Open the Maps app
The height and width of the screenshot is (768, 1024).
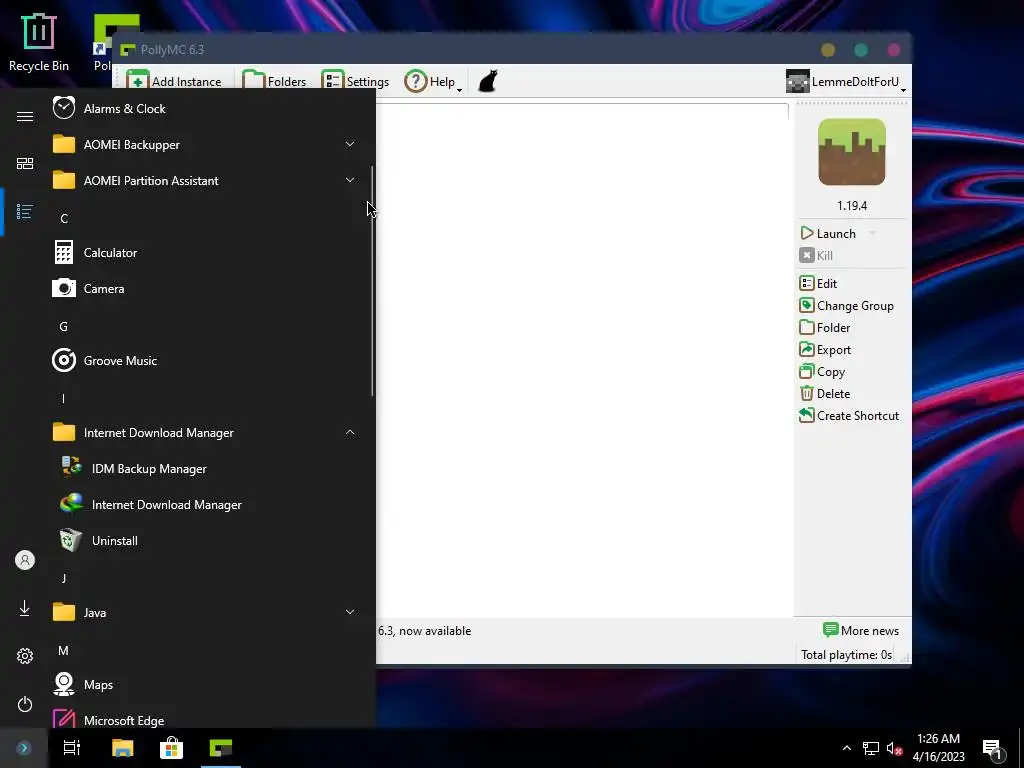(x=206, y=684)
